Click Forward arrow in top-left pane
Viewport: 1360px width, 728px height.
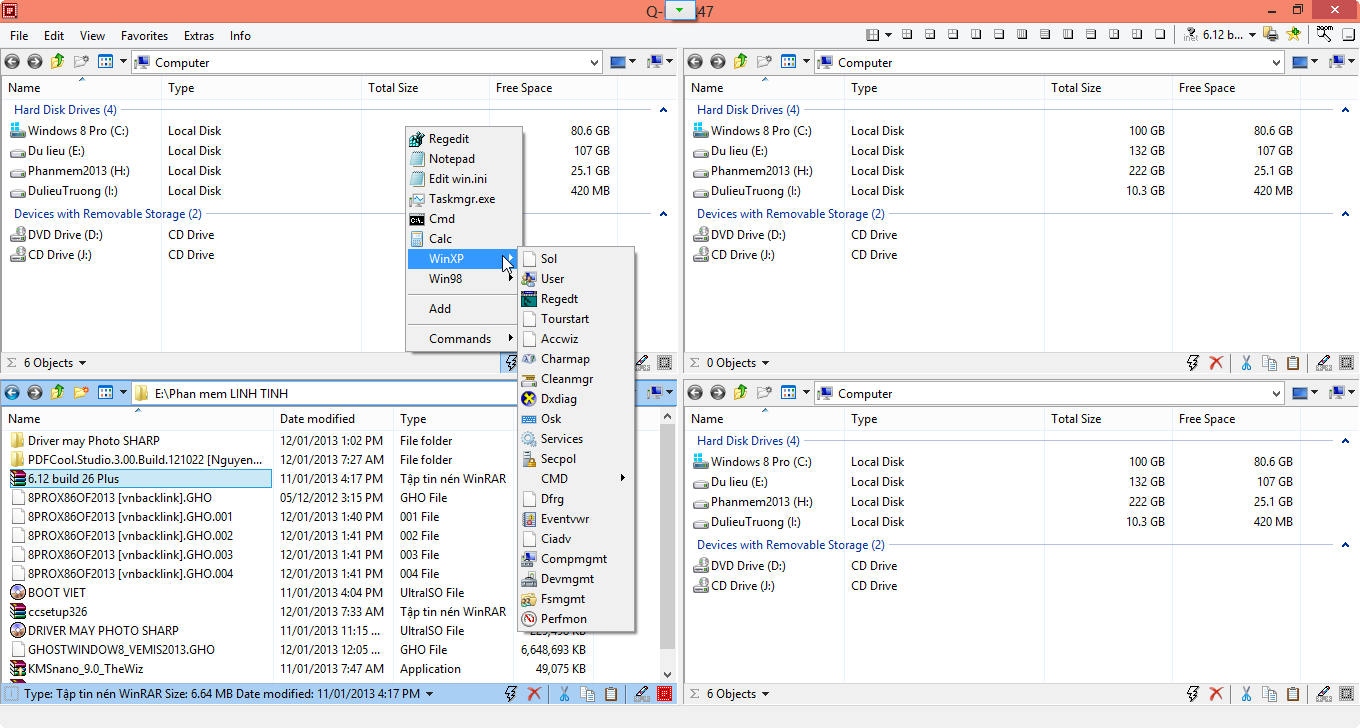(x=35, y=62)
